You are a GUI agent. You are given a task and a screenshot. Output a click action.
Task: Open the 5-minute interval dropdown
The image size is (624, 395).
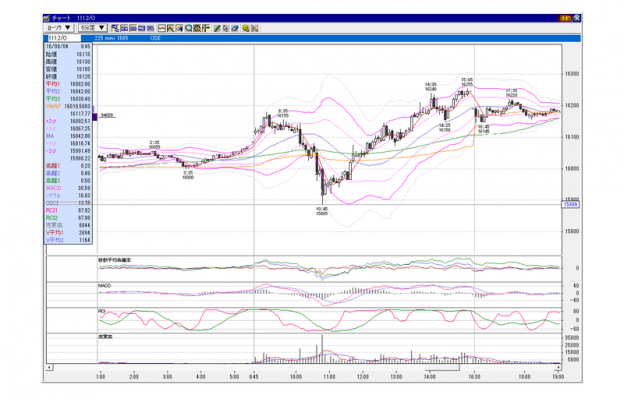point(92,28)
